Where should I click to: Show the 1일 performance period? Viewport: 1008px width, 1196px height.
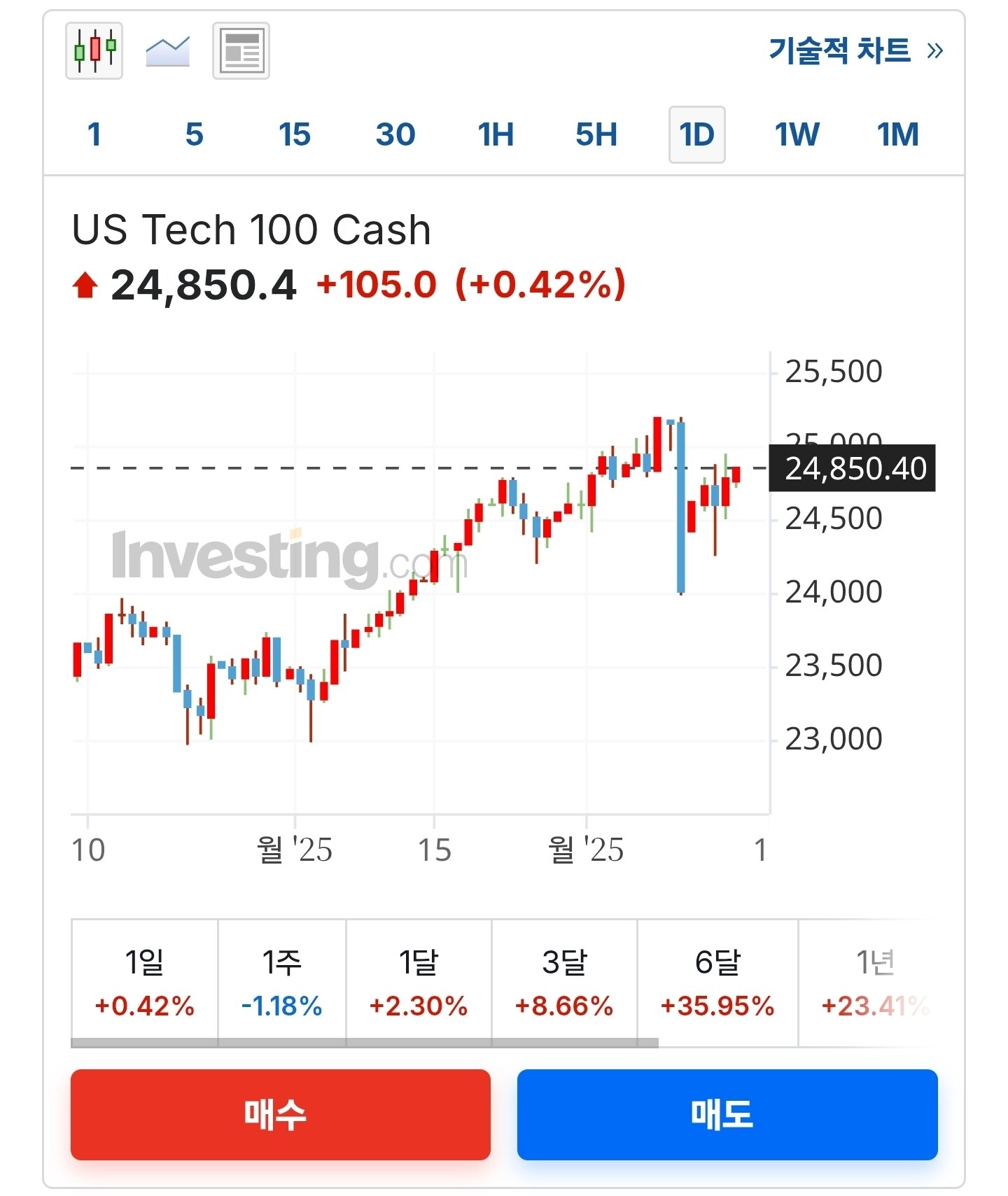pyautogui.click(x=144, y=983)
